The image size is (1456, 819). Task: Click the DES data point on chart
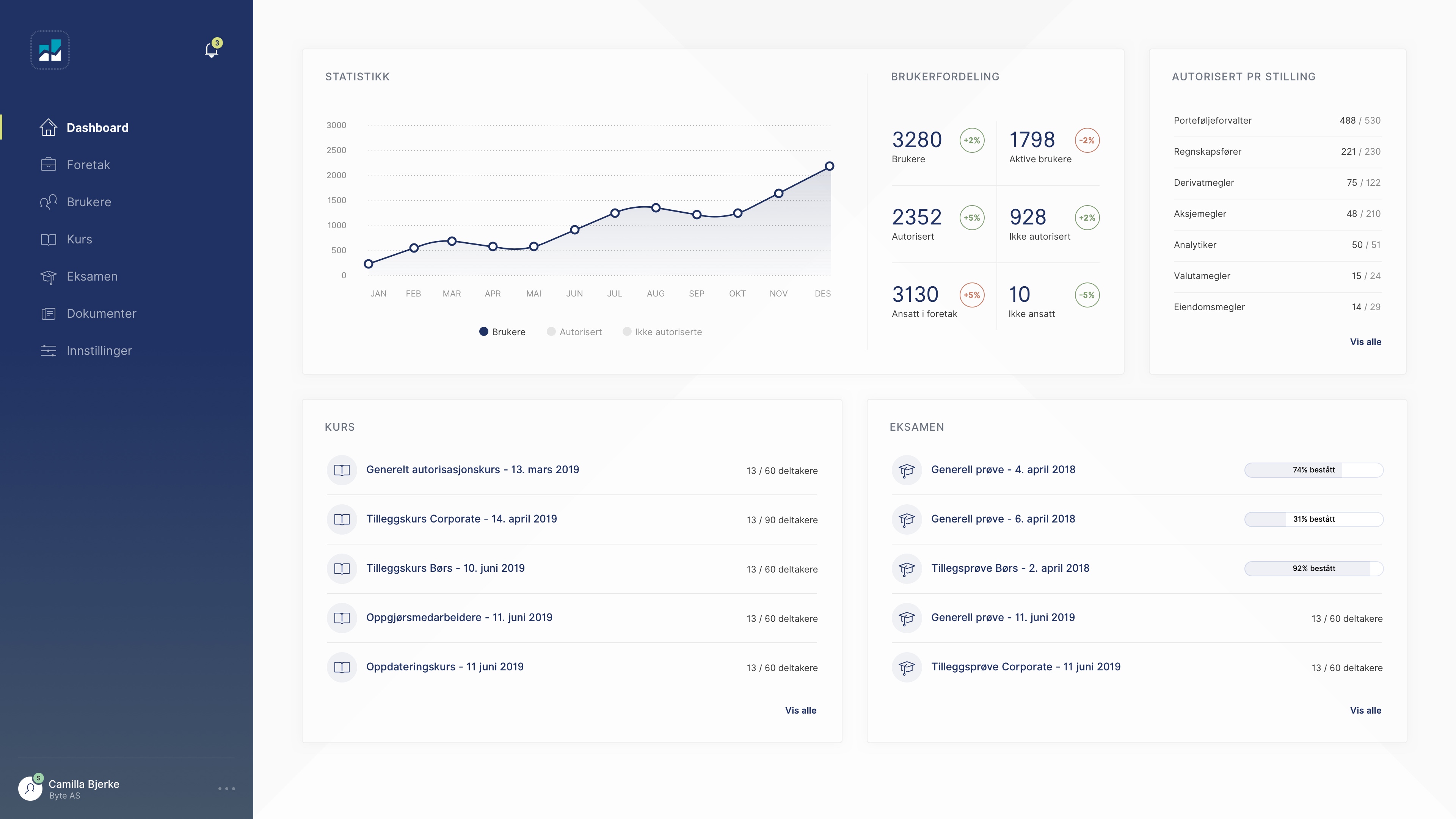point(829,166)
